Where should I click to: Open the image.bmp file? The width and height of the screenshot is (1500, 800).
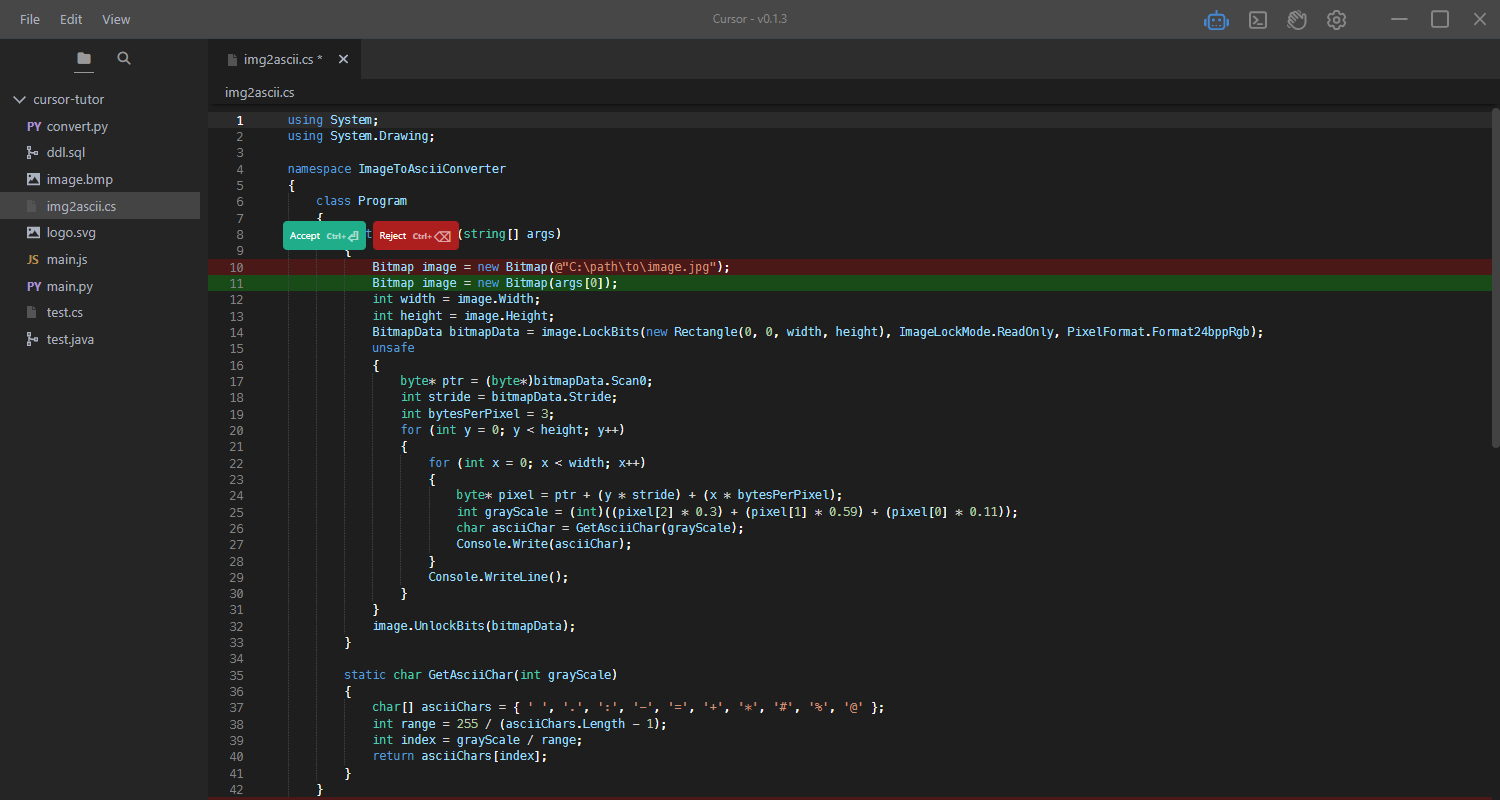coord(79,180)
